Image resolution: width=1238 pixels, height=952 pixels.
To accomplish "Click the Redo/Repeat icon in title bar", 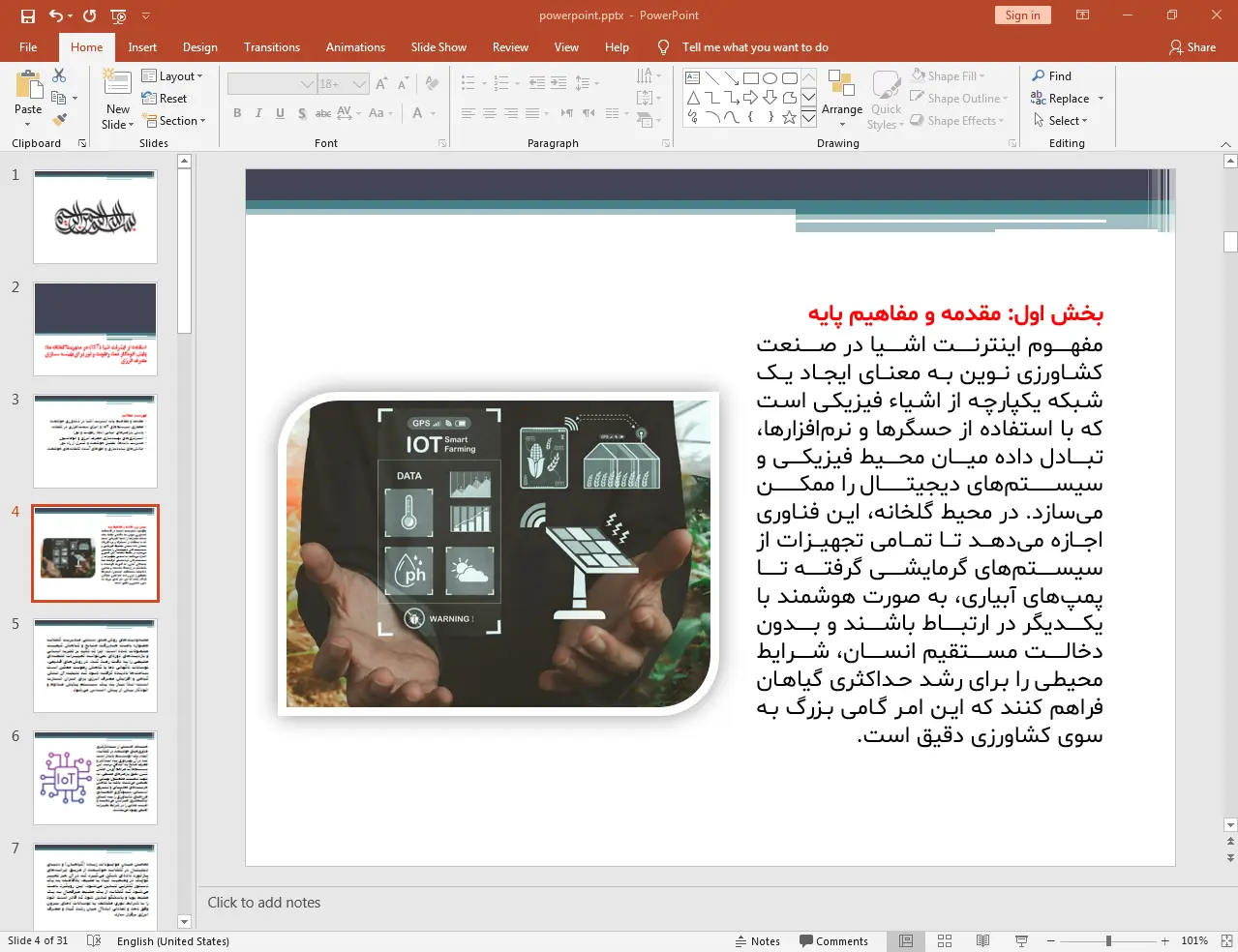I will (x=89, y=15).
